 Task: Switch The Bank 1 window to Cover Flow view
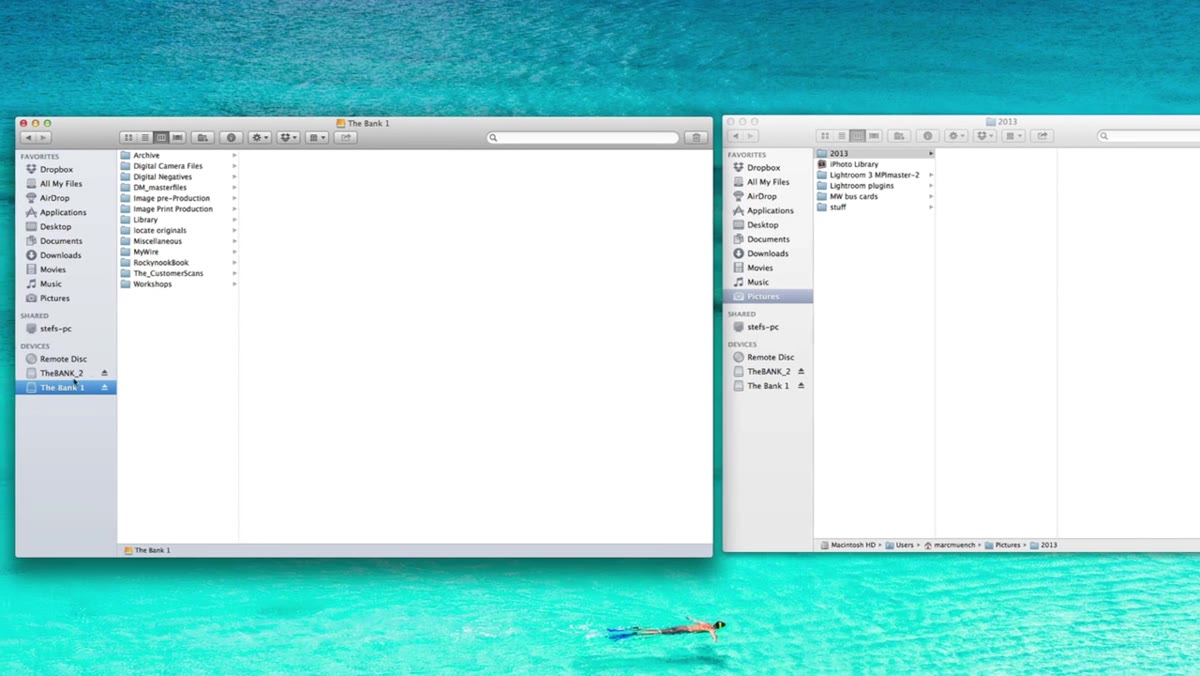point(177,138)
